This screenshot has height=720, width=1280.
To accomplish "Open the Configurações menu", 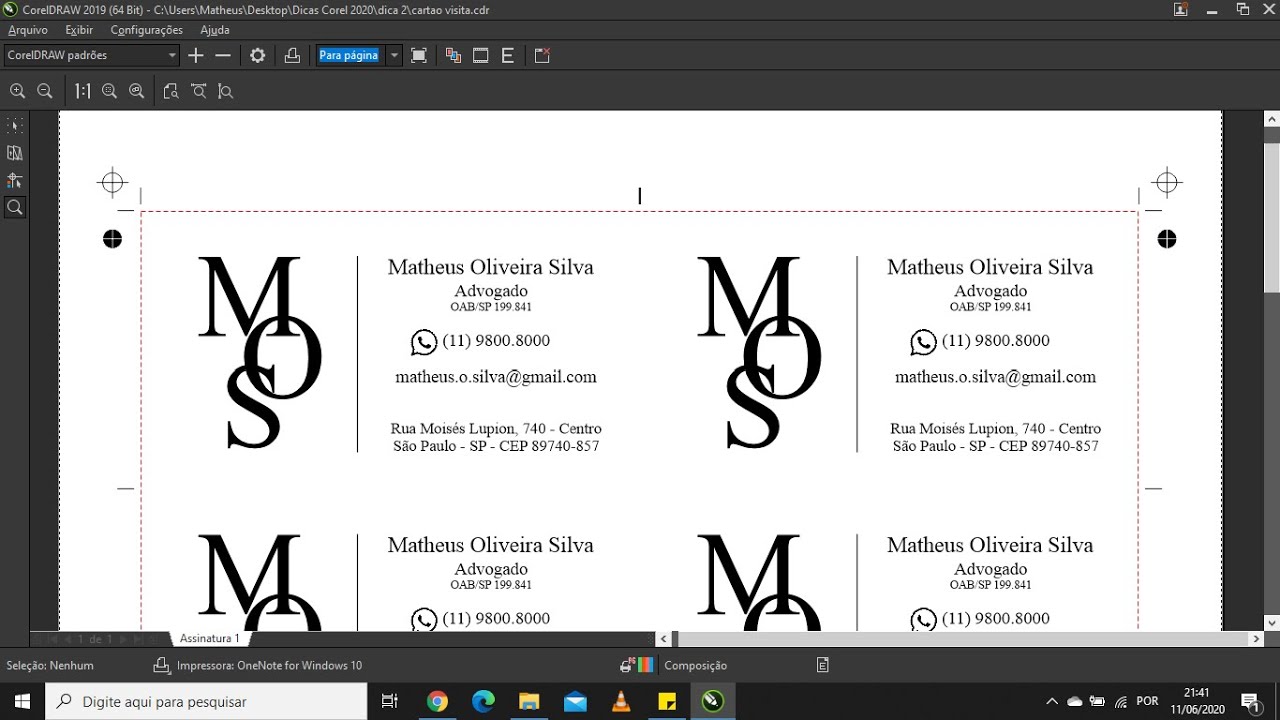I will point(147,30).
